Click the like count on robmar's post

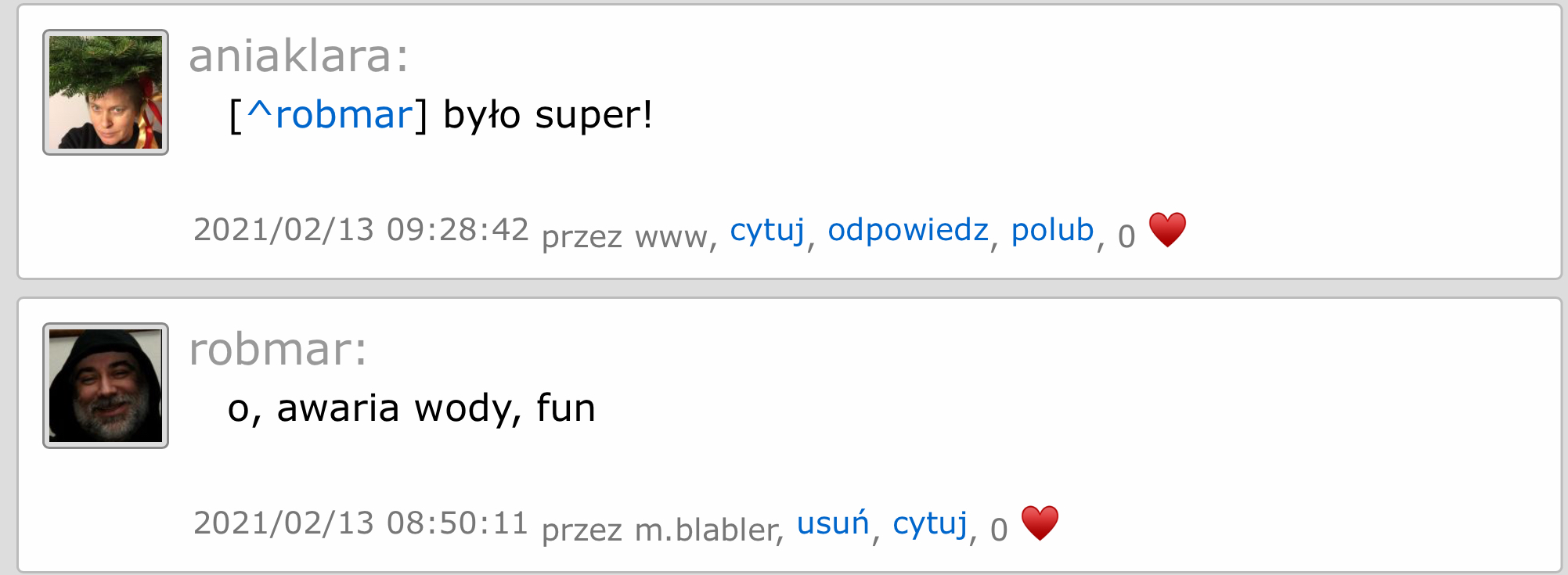(x=999, y=529)
